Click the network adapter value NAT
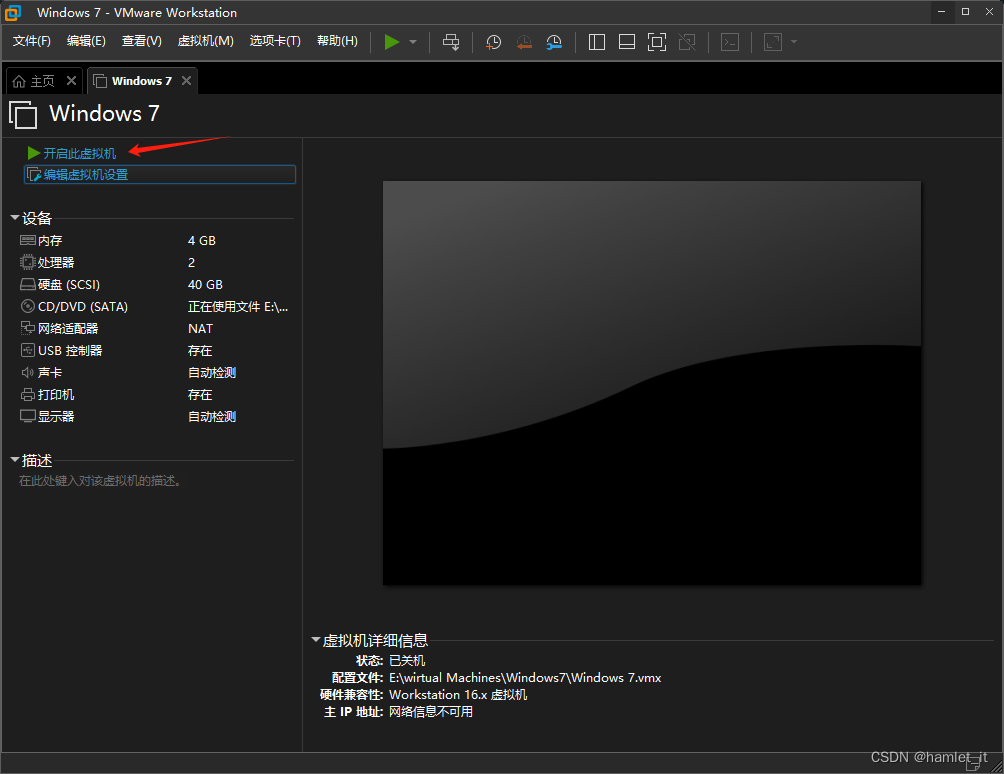Viewport: 1004px width, 774px height. click(200, 328)
